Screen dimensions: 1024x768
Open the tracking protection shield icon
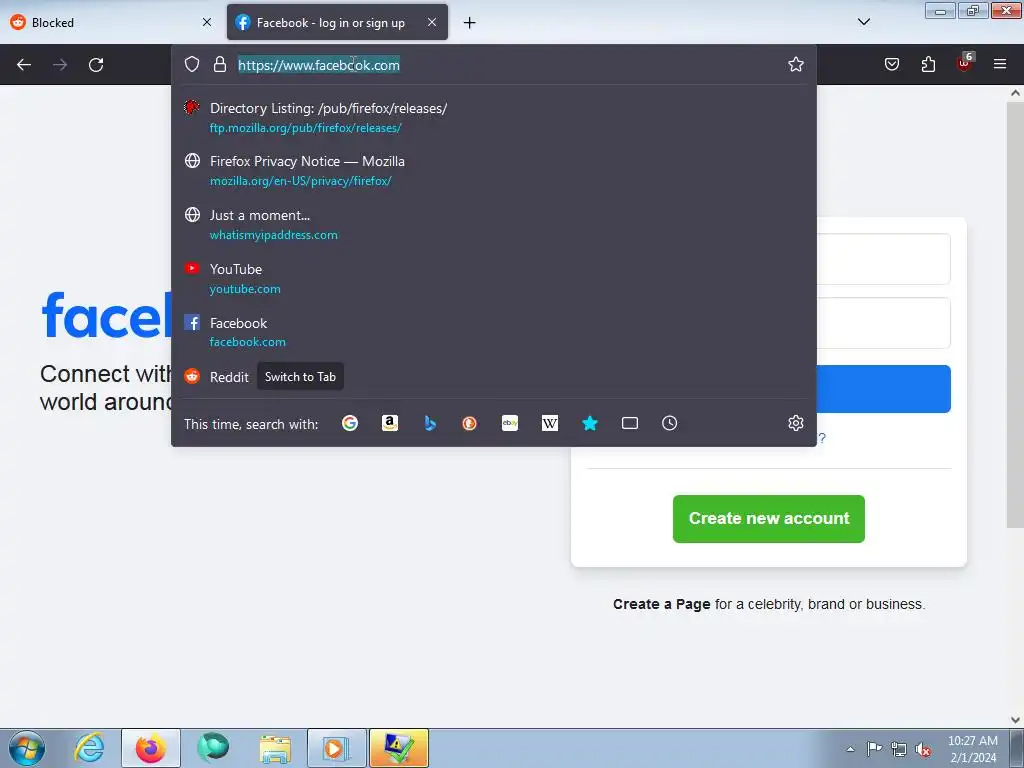click(191, 64)
